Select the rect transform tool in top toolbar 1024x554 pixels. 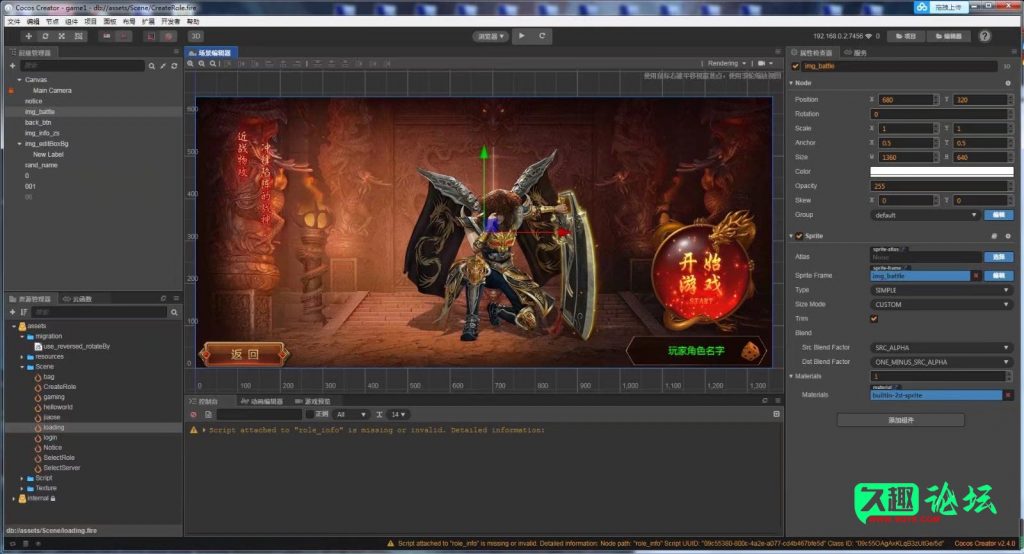click(x=78, y=37)
